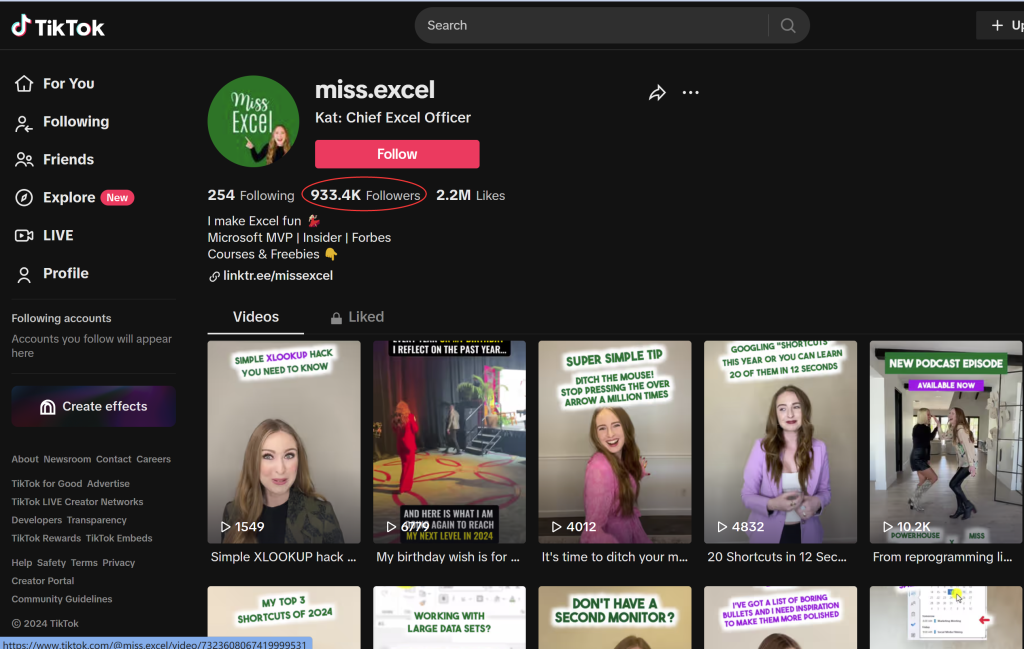Click the 2.2M Likes count

point(470,195)
